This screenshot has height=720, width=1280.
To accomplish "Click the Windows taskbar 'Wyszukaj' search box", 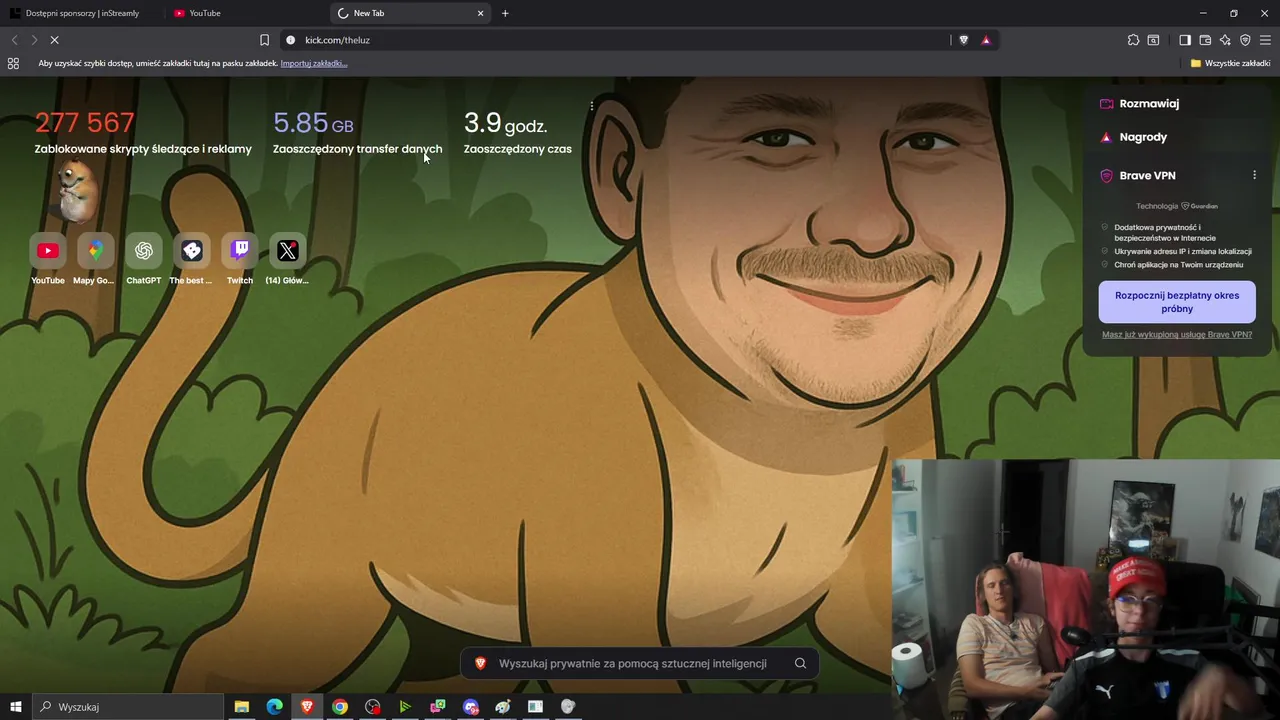I will (x=128, y=707).
